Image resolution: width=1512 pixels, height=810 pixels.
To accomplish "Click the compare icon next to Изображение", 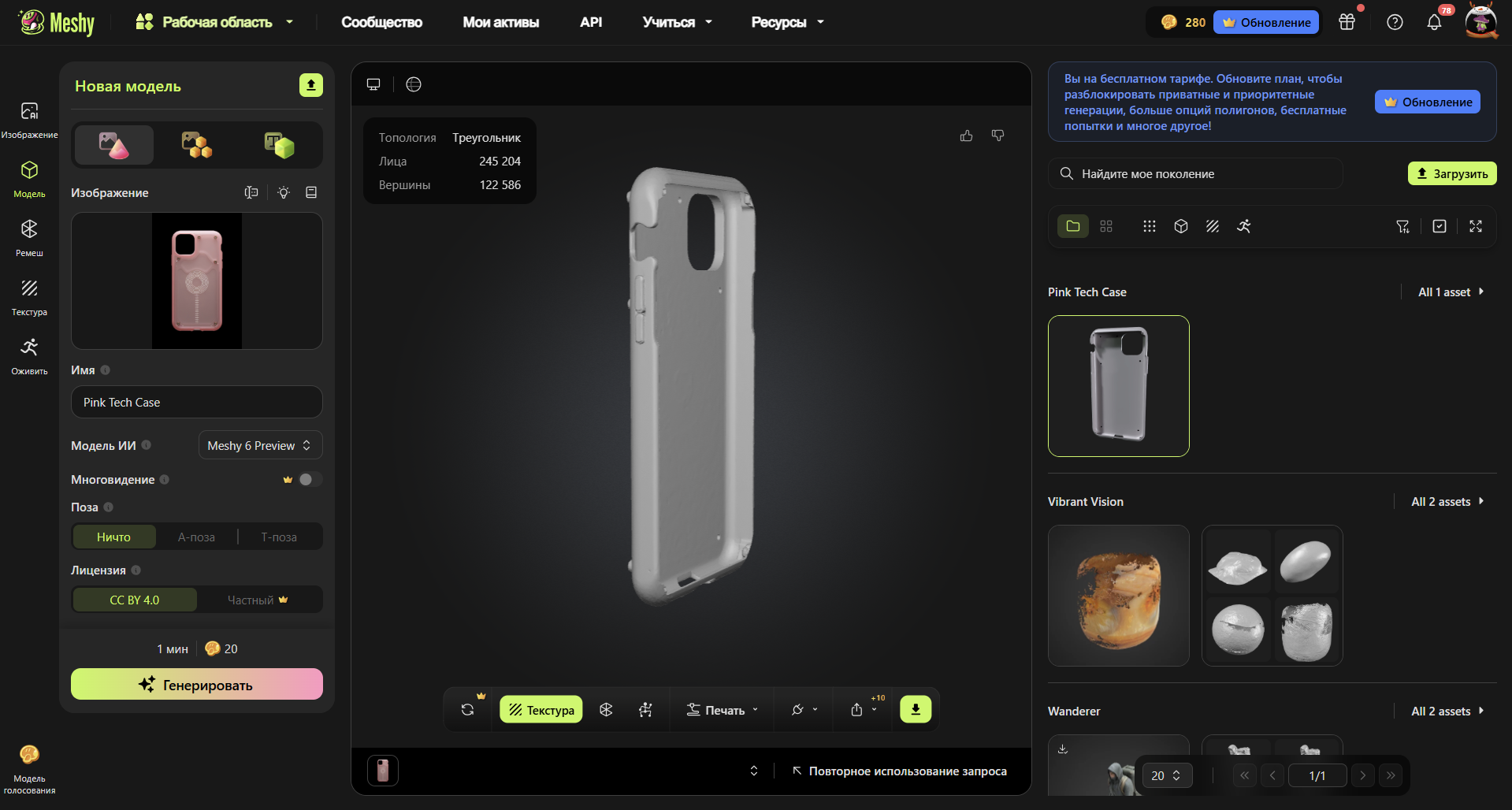I will click(x=251, y=192).
